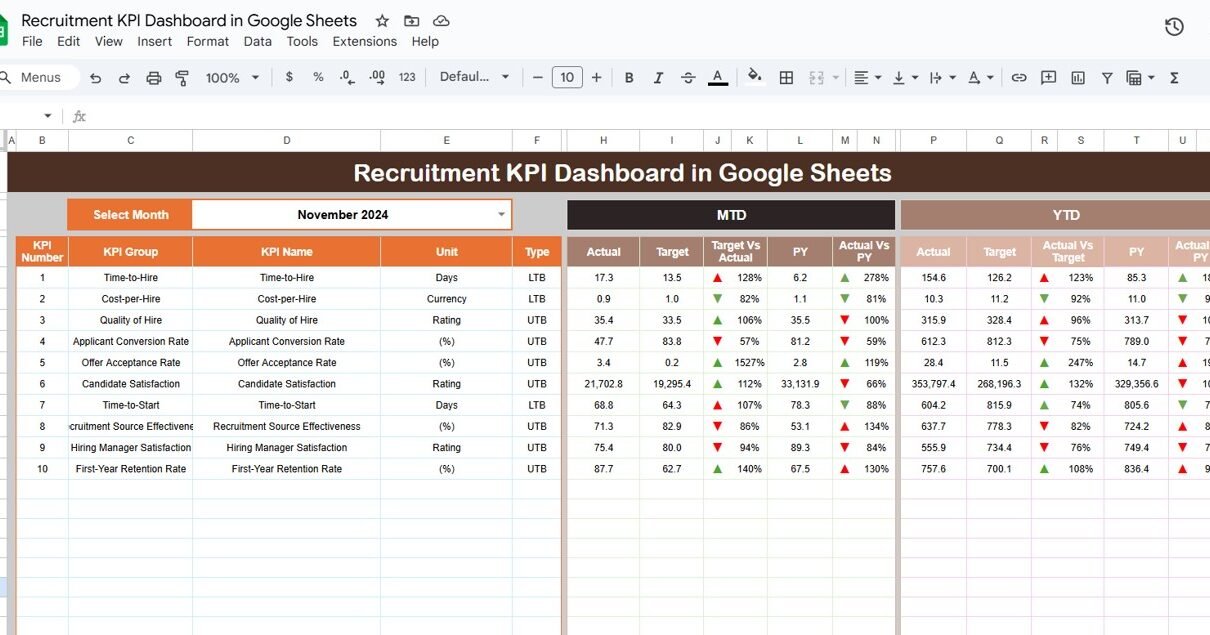
Task: Click the YTD section header cell
Action: [1055, 215]
